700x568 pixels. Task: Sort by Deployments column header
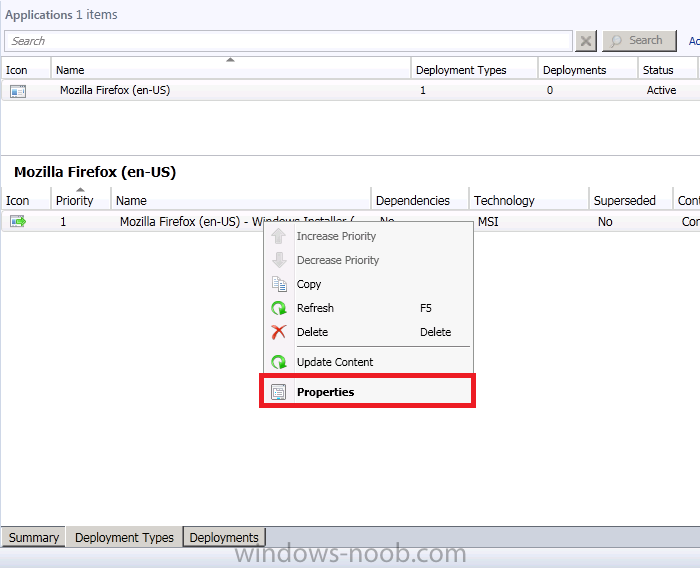(588, 70)
